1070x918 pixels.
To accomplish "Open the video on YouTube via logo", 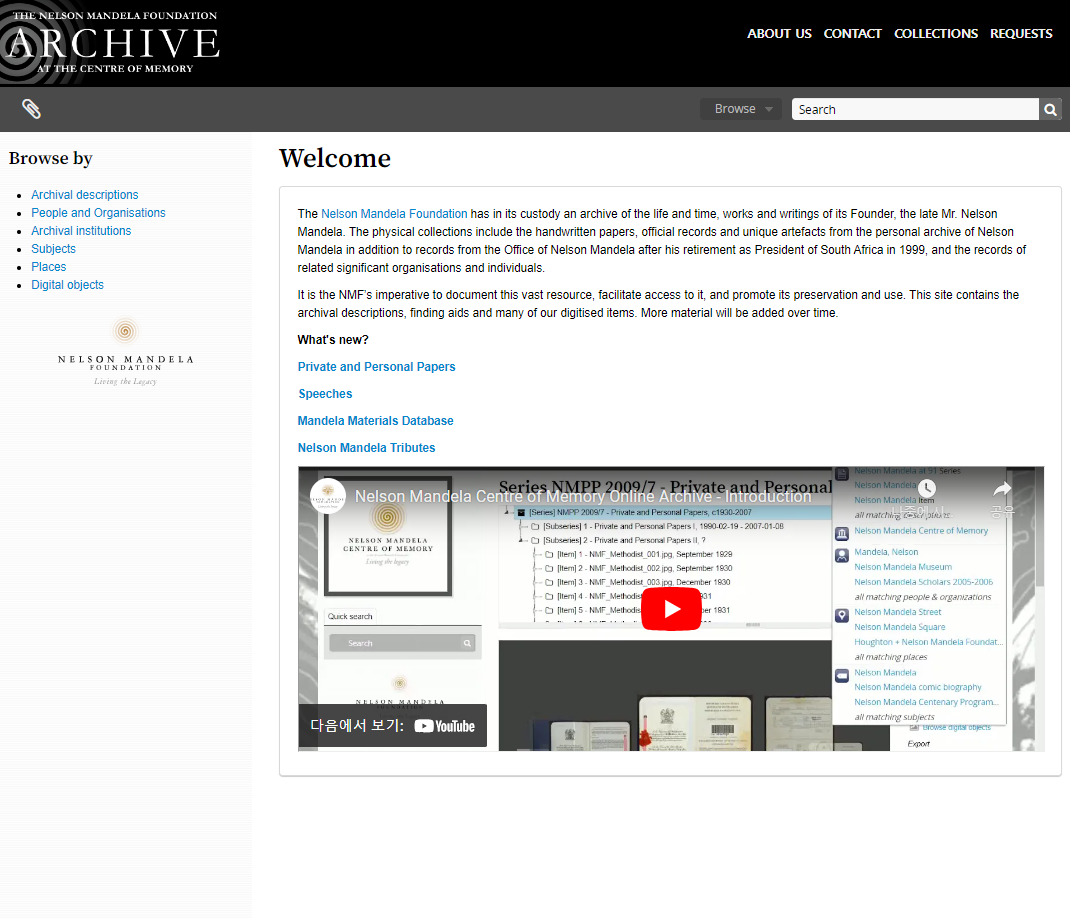I will [444, 726].
